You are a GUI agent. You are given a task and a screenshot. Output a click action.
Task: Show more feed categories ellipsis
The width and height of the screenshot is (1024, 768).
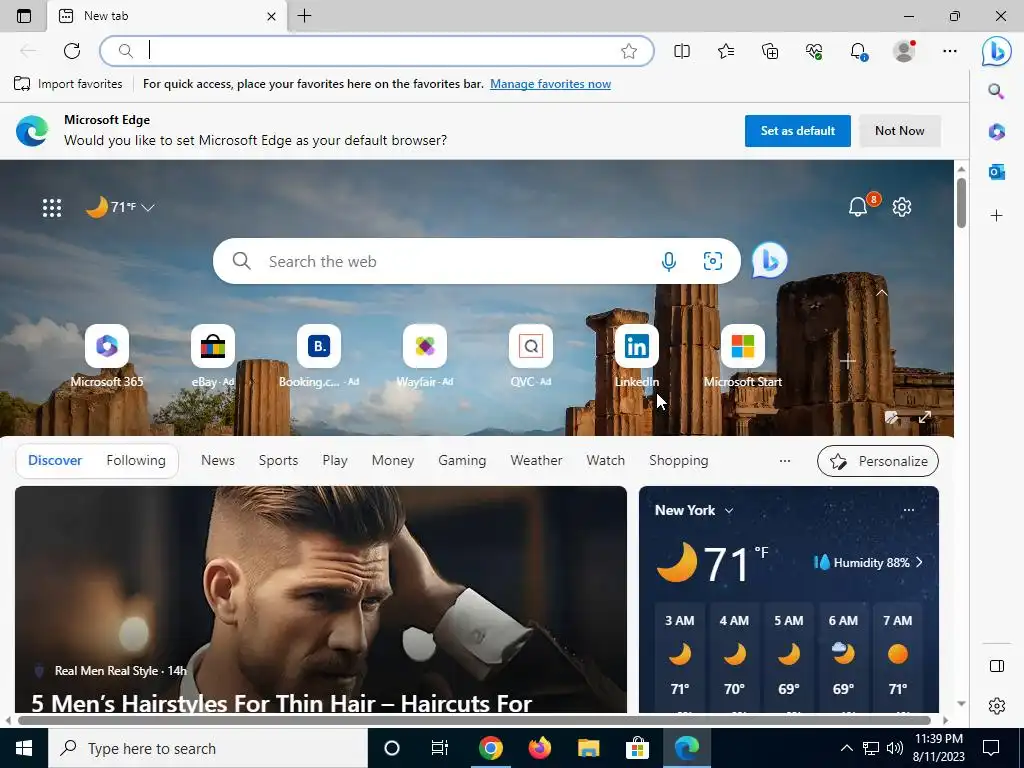785,461
